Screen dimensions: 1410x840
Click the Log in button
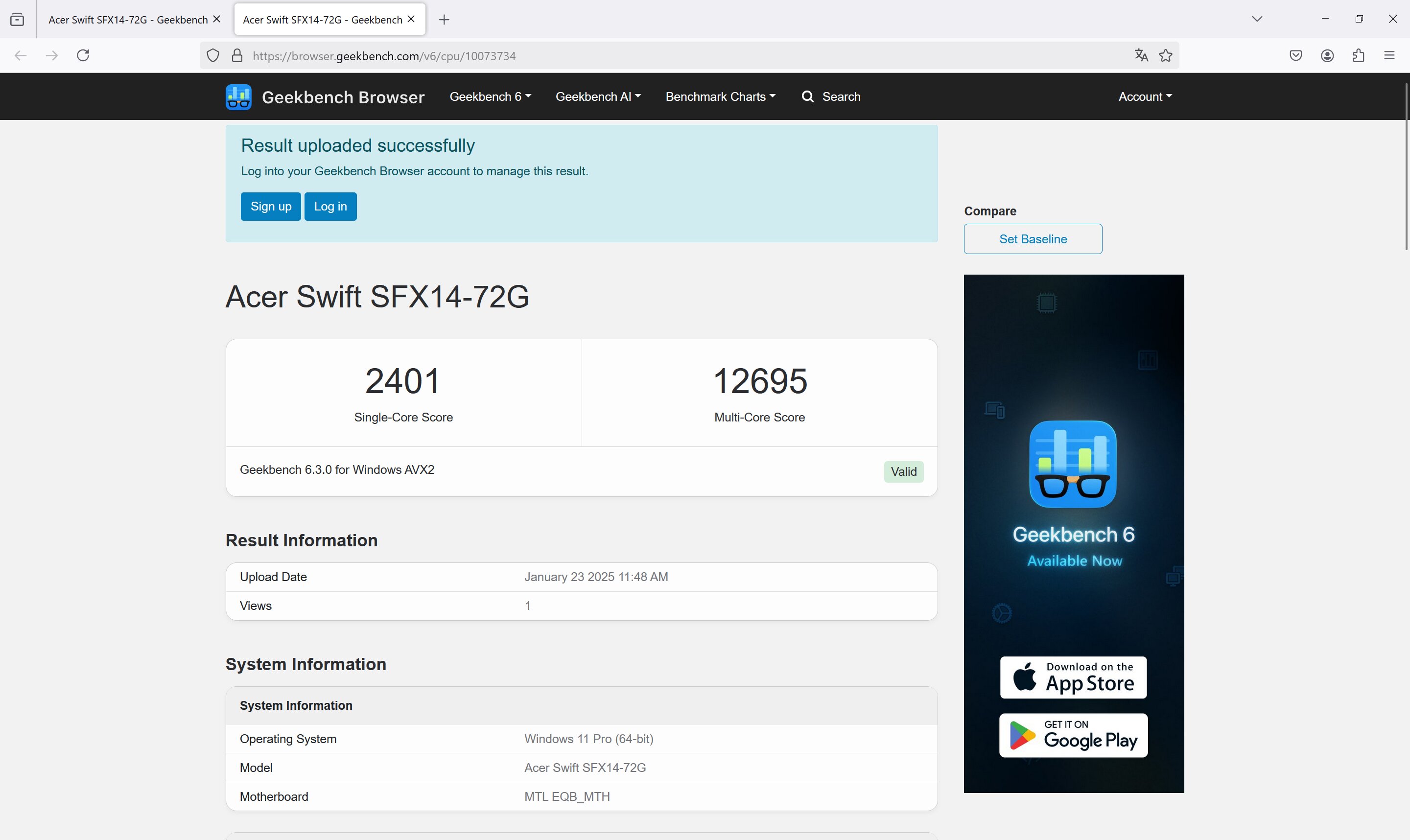(x=330, y=207)
